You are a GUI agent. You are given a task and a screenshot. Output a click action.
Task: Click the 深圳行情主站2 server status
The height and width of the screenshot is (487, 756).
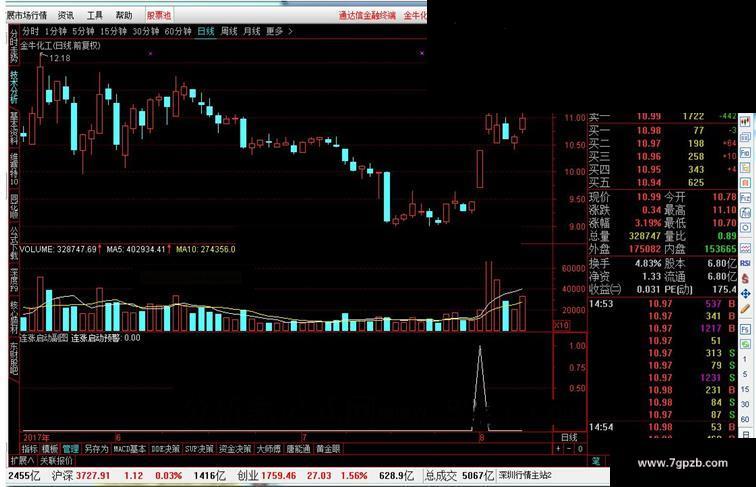[x=525, y=475]
